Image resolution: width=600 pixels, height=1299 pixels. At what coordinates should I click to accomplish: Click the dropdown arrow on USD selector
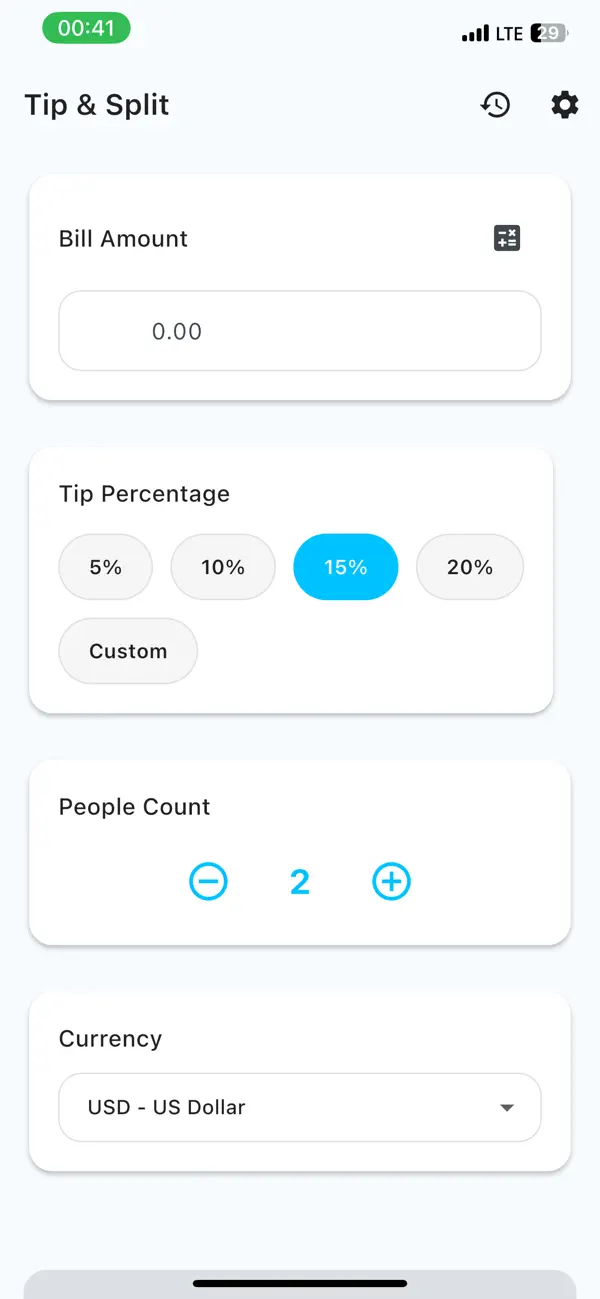[507, 1107]
